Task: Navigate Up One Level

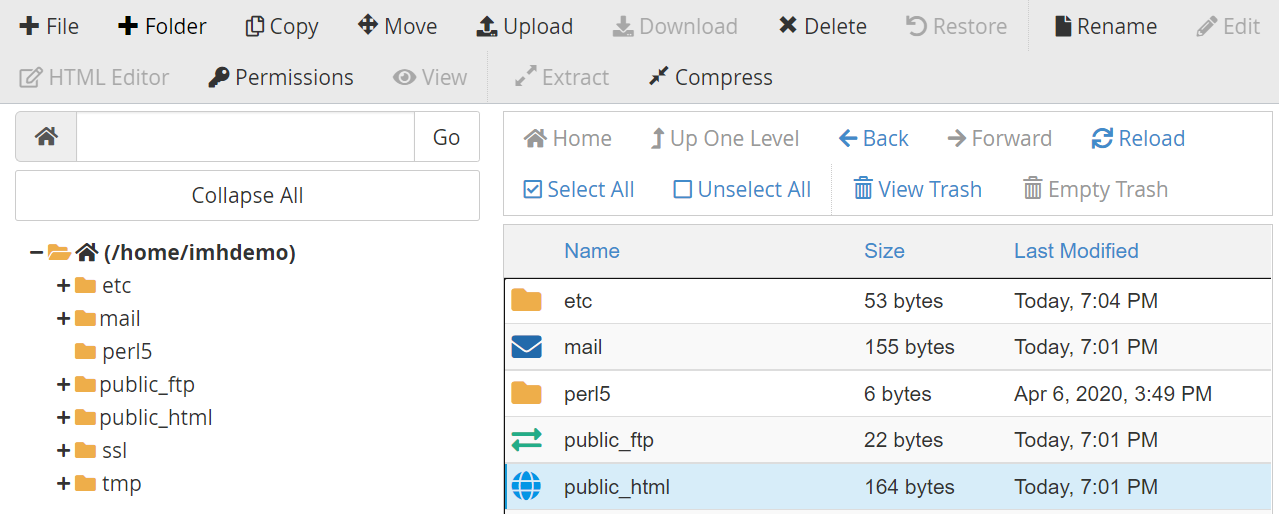Action: click(x=724, y=138)
